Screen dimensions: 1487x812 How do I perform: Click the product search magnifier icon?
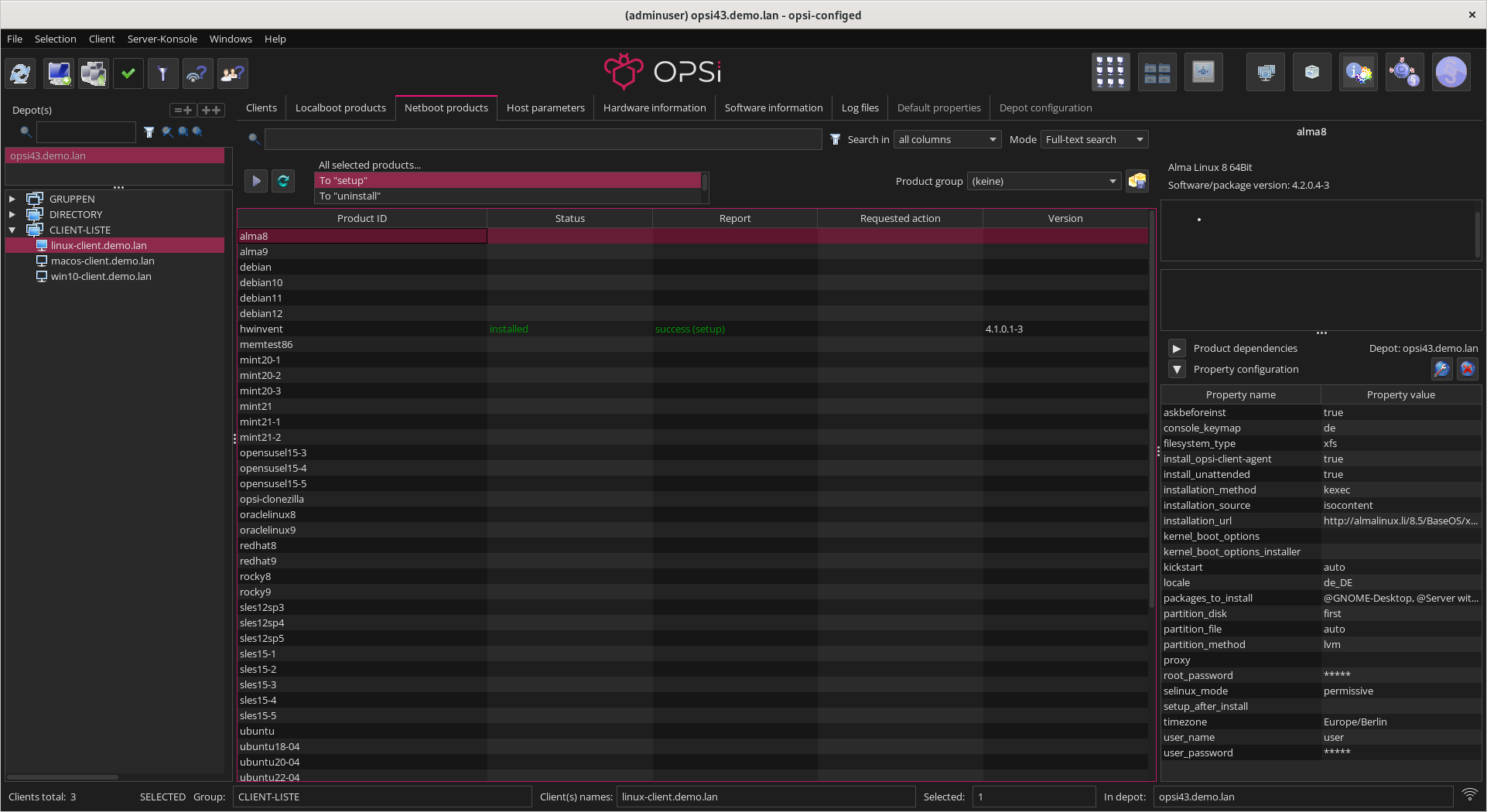[x=253, y=139]
